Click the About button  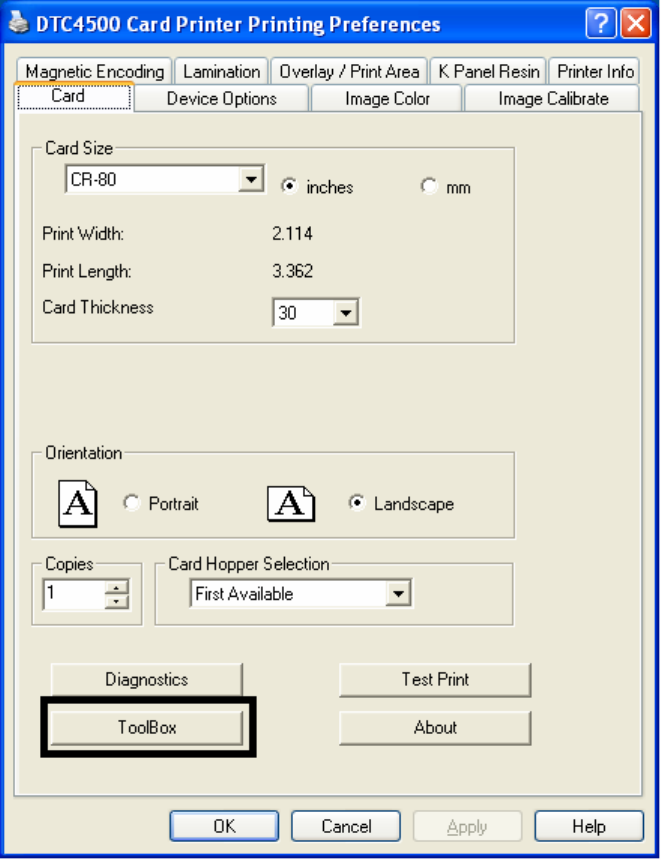(x=435, y=728)
